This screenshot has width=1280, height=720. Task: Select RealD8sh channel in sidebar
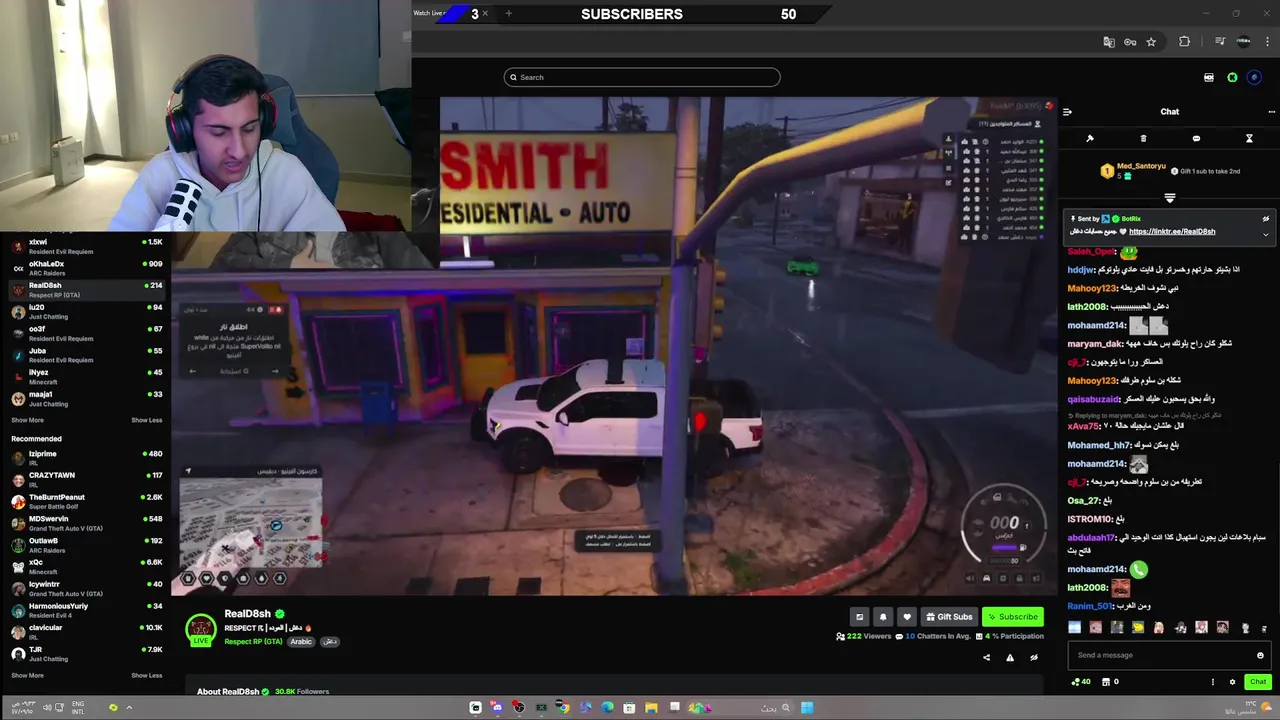[88, 290]
